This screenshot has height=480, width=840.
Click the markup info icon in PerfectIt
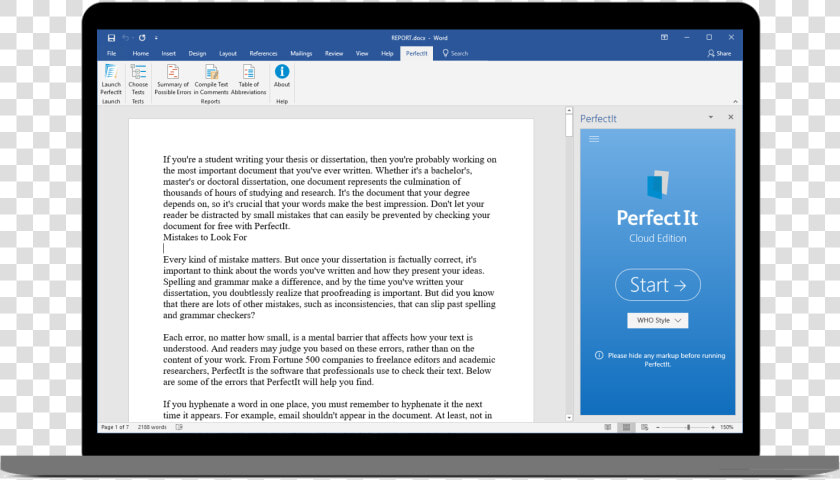pyautogui.click(x=599, y=355)
